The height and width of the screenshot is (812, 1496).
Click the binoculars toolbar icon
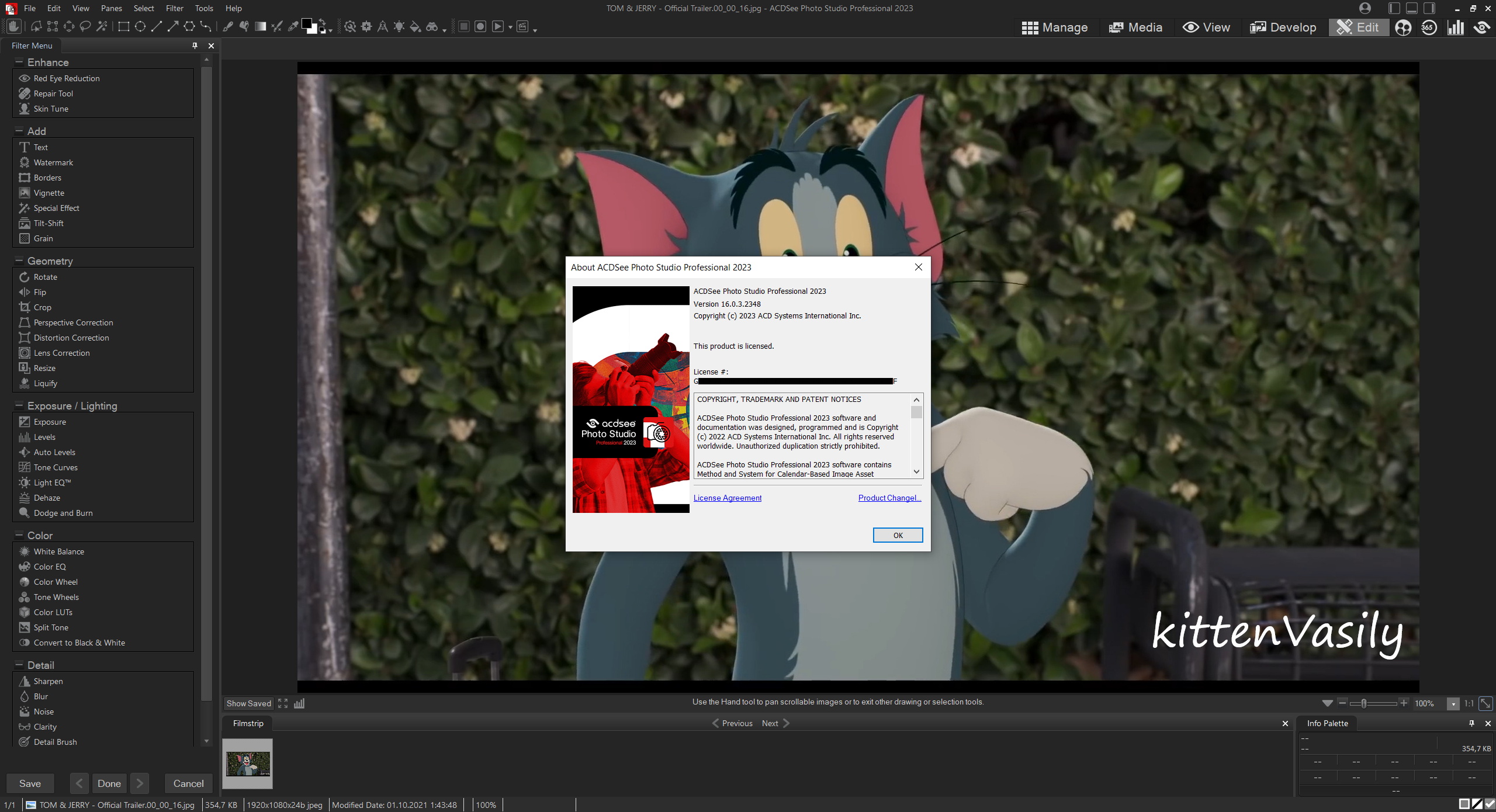432,26
